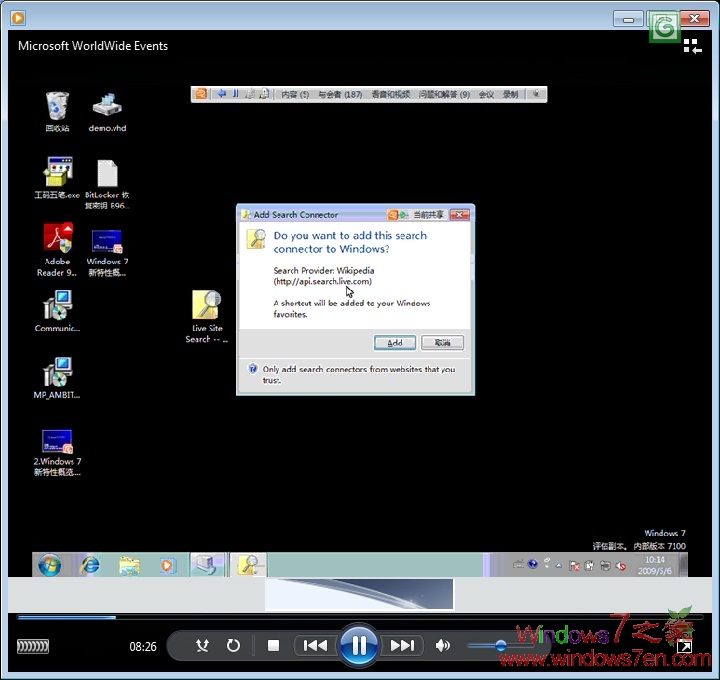Click the media info icon bottom left
This screenshot has height=680, width=720.
point(33,646)
